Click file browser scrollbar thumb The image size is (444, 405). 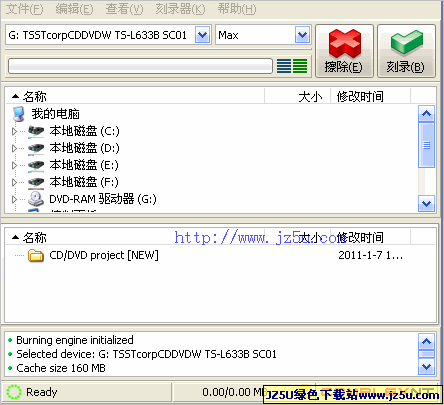tap(426, 145)
